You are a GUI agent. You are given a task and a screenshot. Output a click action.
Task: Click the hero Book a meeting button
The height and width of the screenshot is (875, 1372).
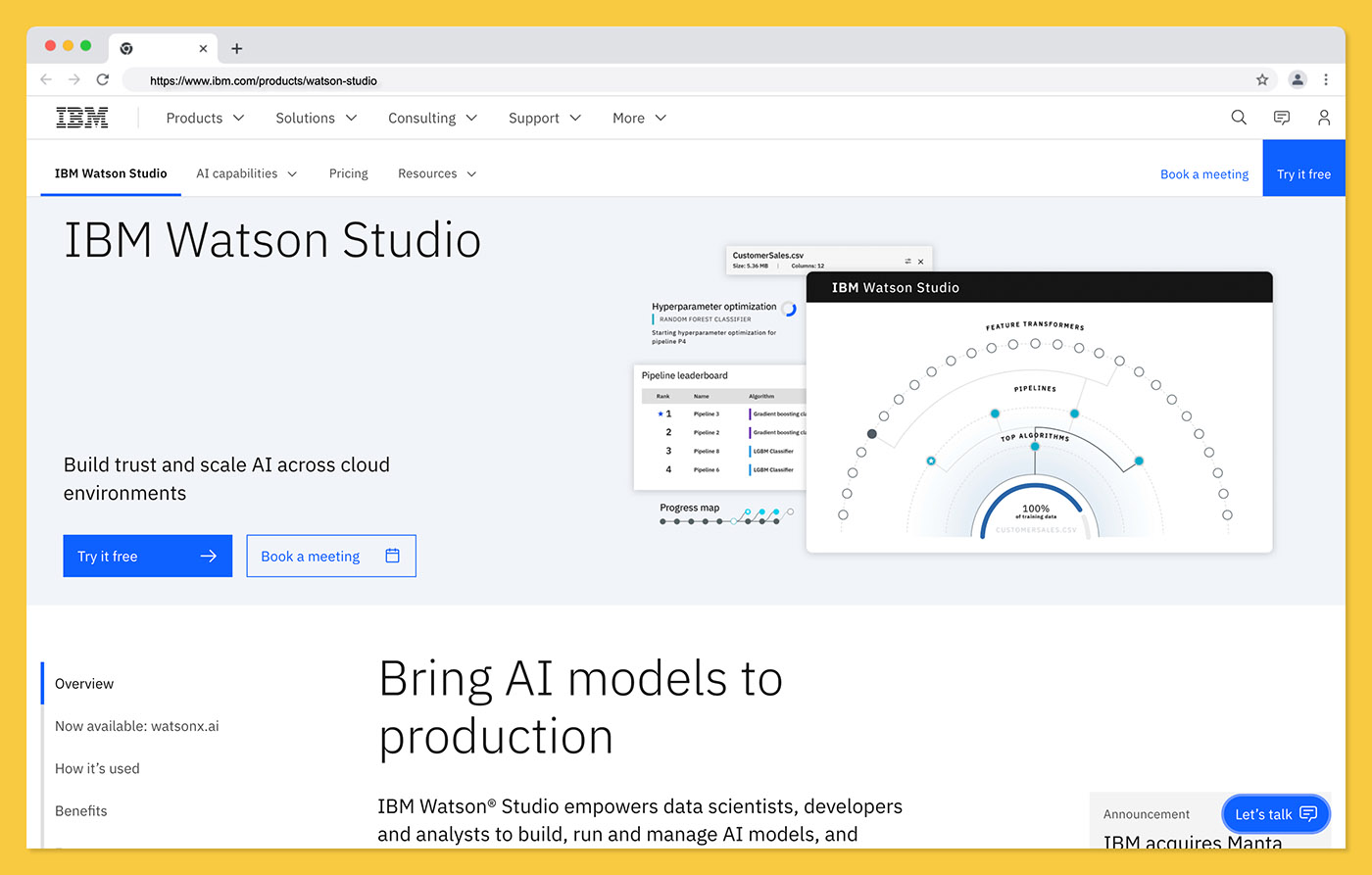click(331, 556)
